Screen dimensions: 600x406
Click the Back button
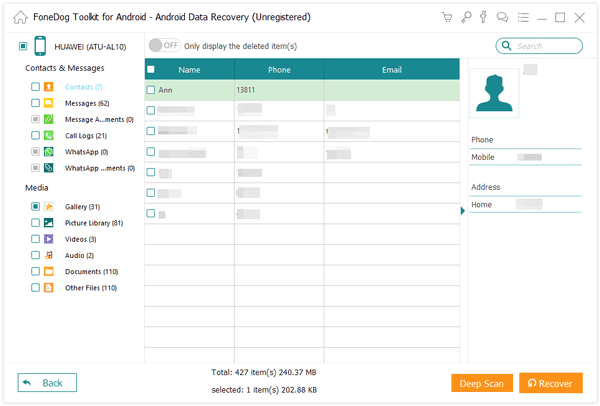pyautogui.click(x=47, y=383)
